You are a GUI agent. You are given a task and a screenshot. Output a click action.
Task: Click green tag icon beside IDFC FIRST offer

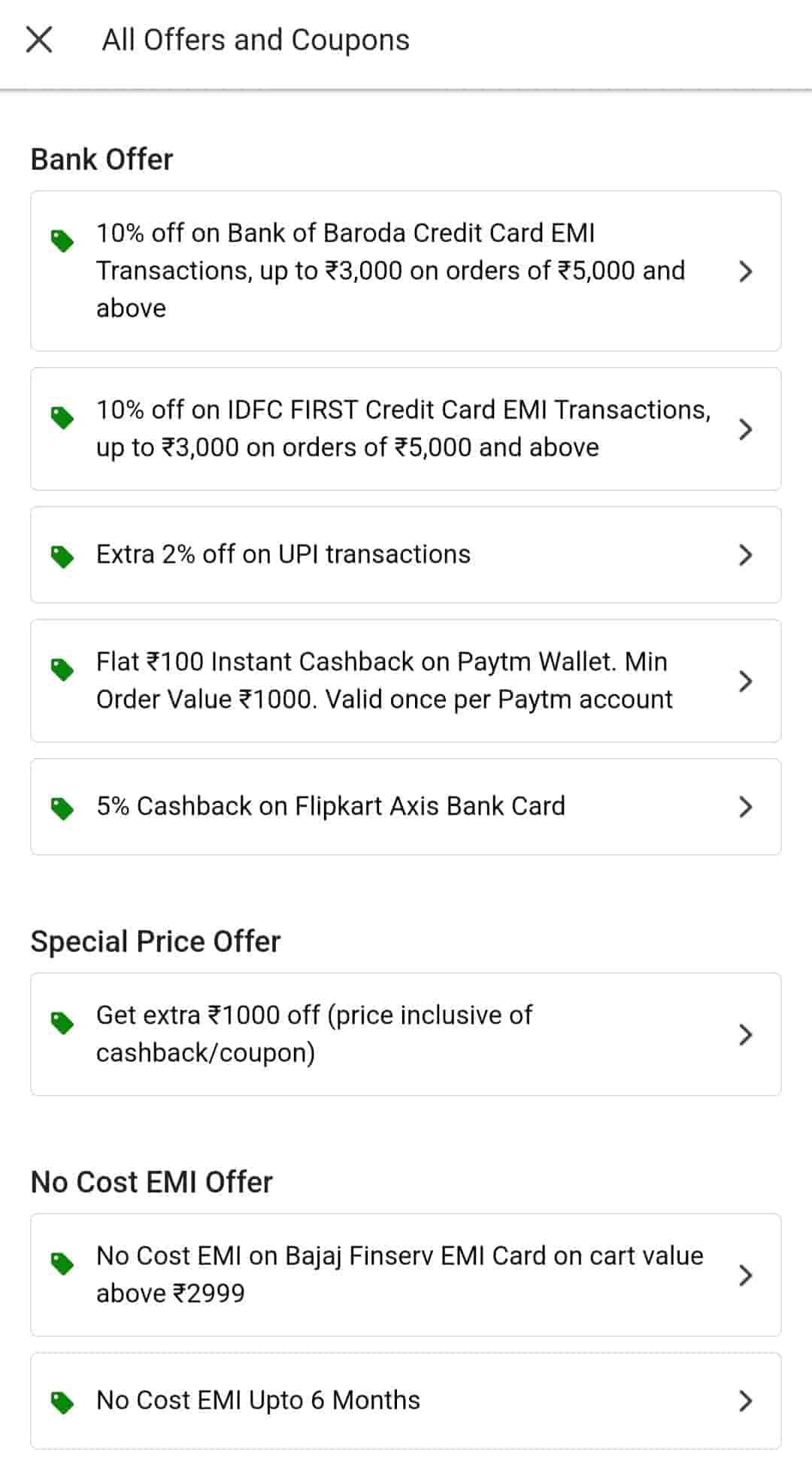(62, 417)
